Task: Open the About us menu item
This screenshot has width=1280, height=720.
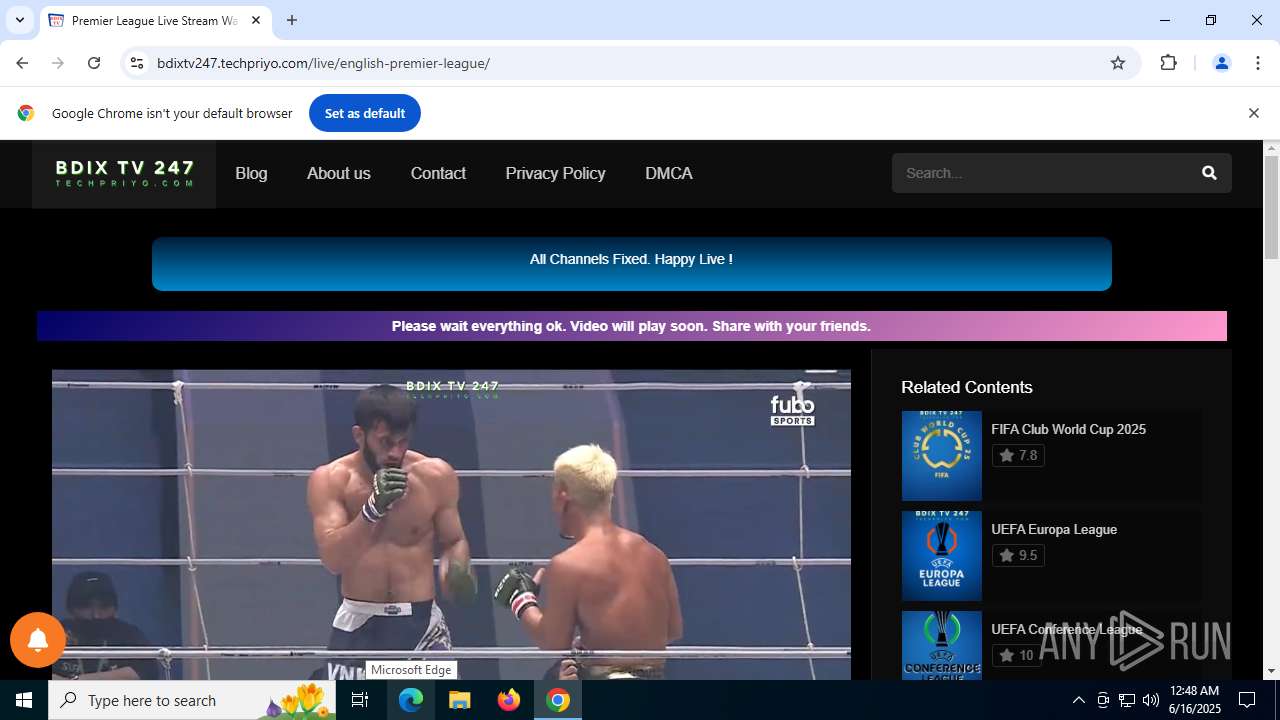Action: [339, 173]
